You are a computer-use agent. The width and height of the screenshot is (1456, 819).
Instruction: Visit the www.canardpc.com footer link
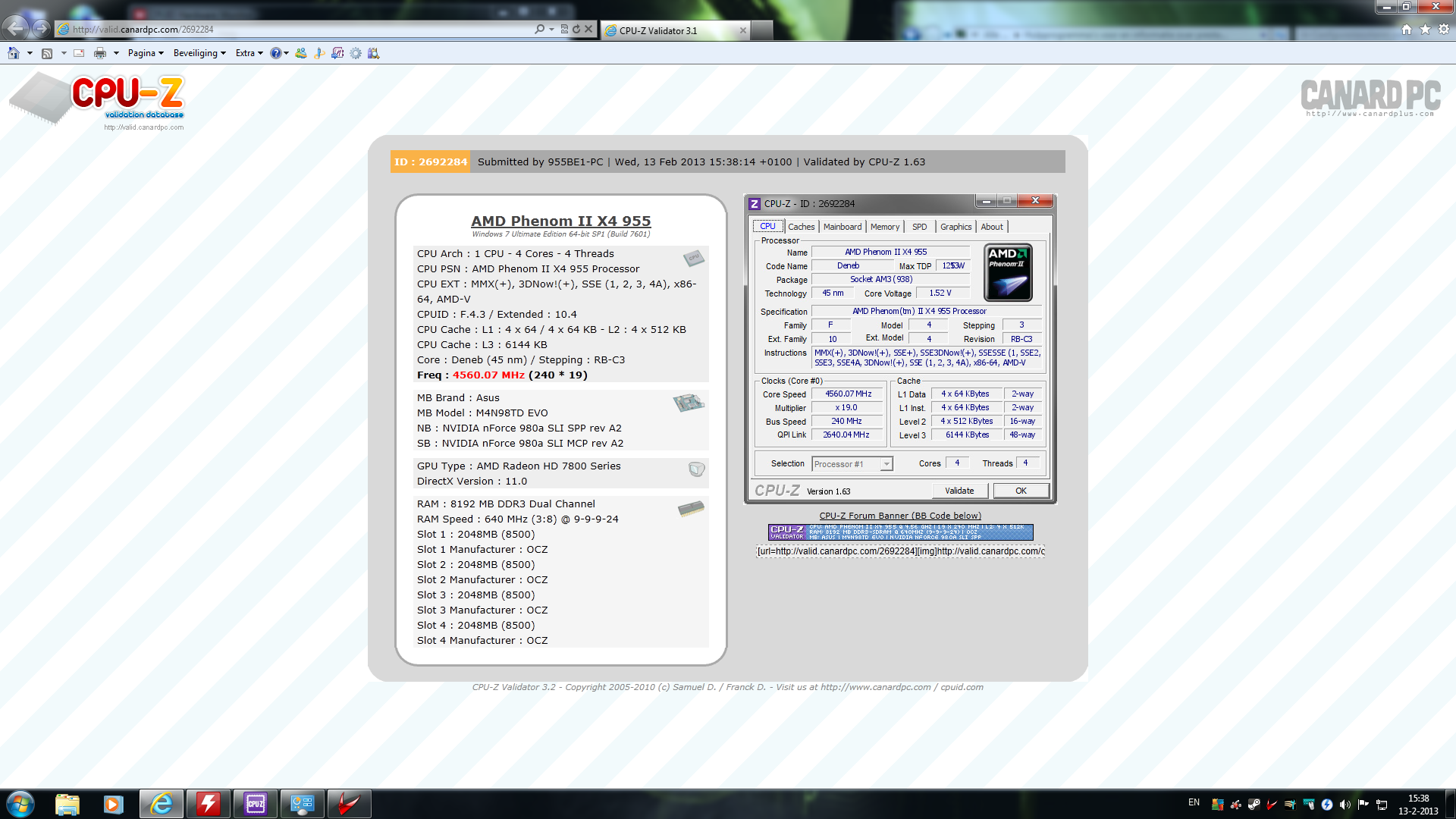875,687
